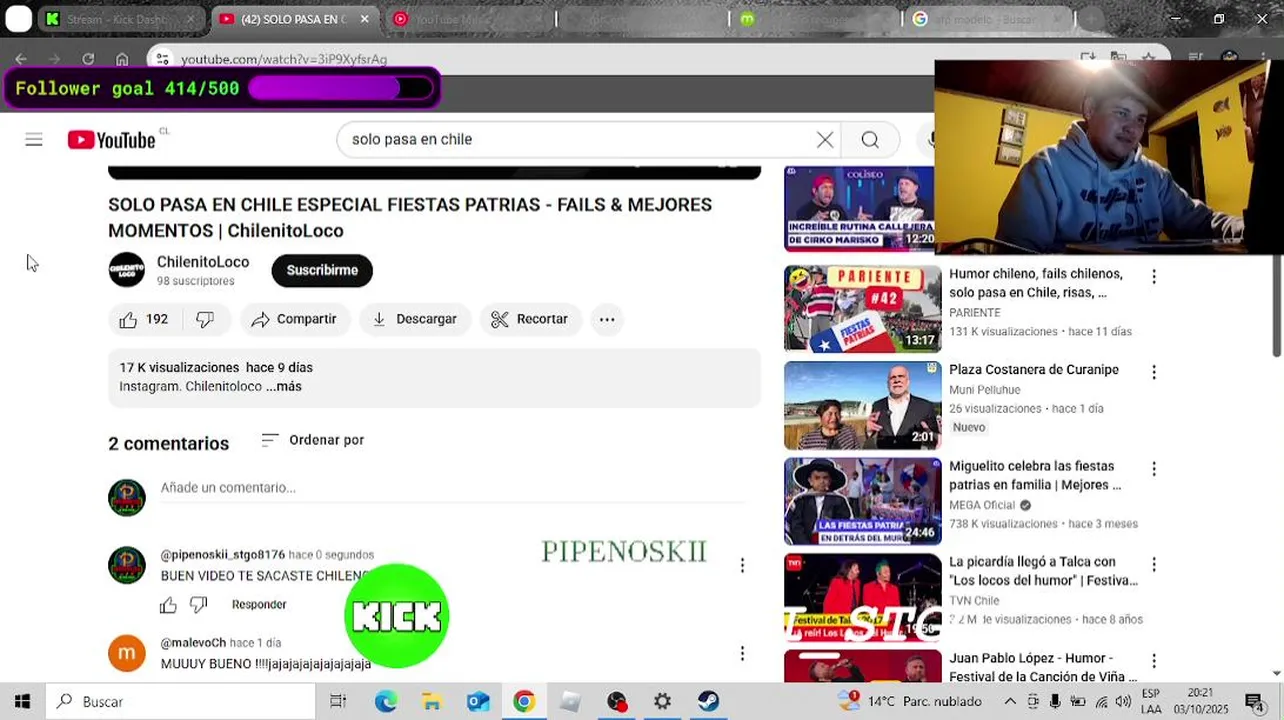Dislike the pipenoskii_stgo8176 comment
This screenshot has height=720, width=1284.
tap(198, 604)
